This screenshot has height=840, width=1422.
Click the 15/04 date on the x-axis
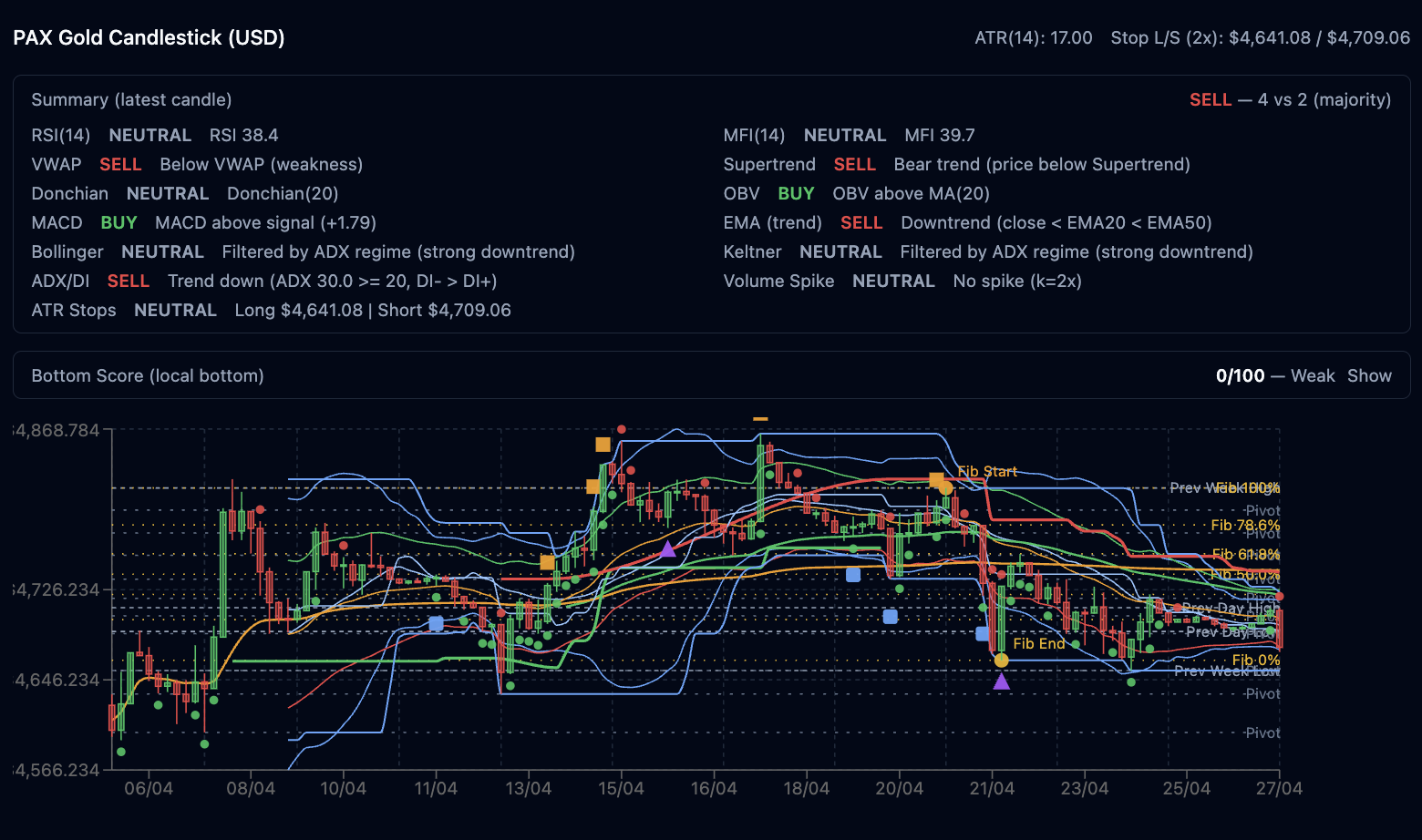[621, 788]
